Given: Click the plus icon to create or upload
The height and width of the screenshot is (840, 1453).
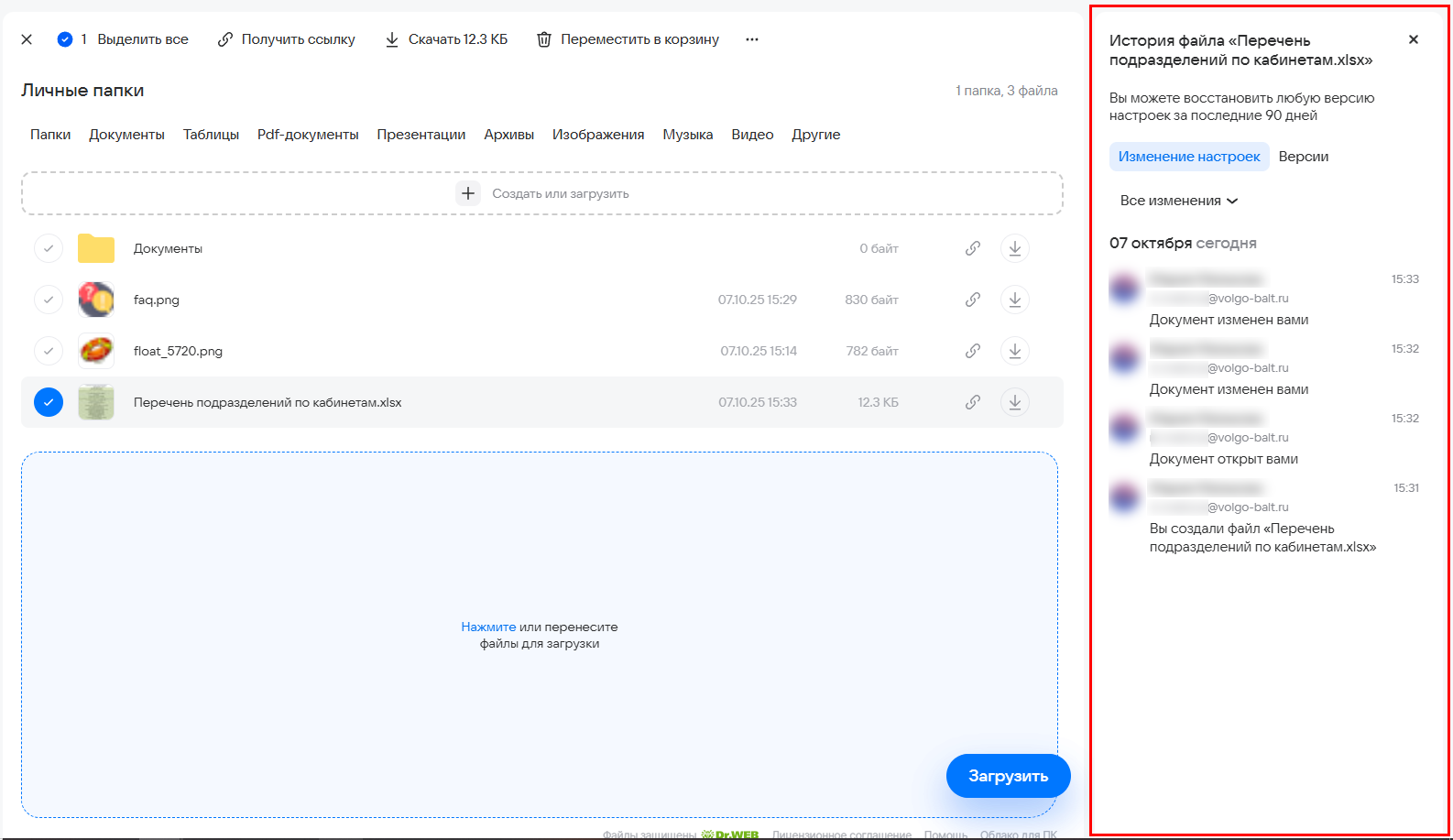Looking at the screenshot, I should coord(468,193).
